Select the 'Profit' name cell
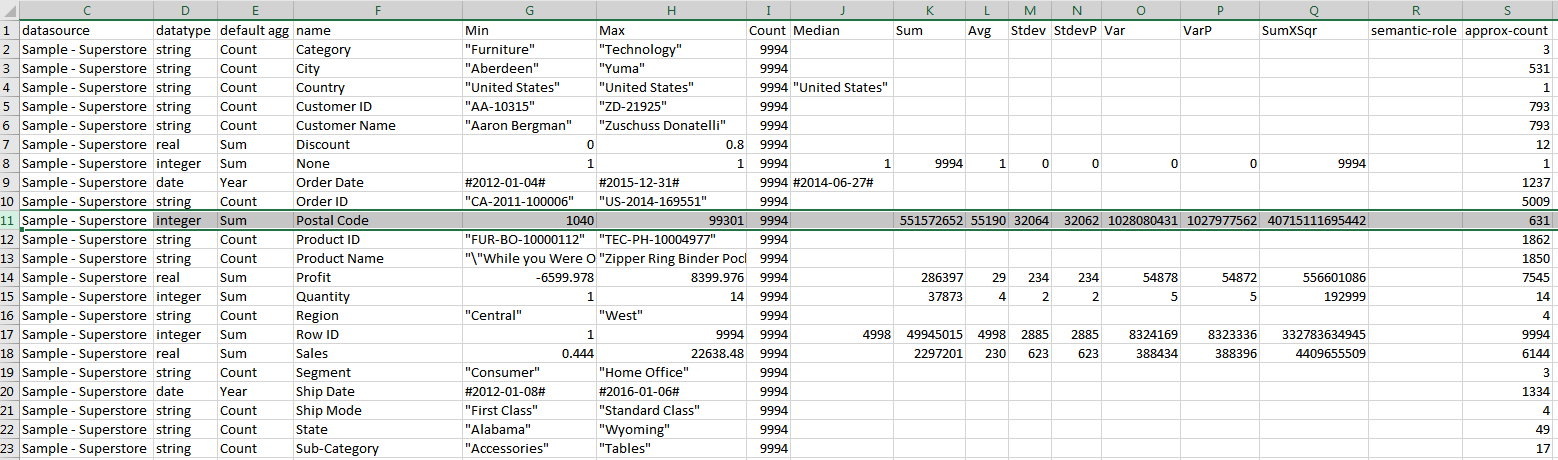 [x=377, y=277]
